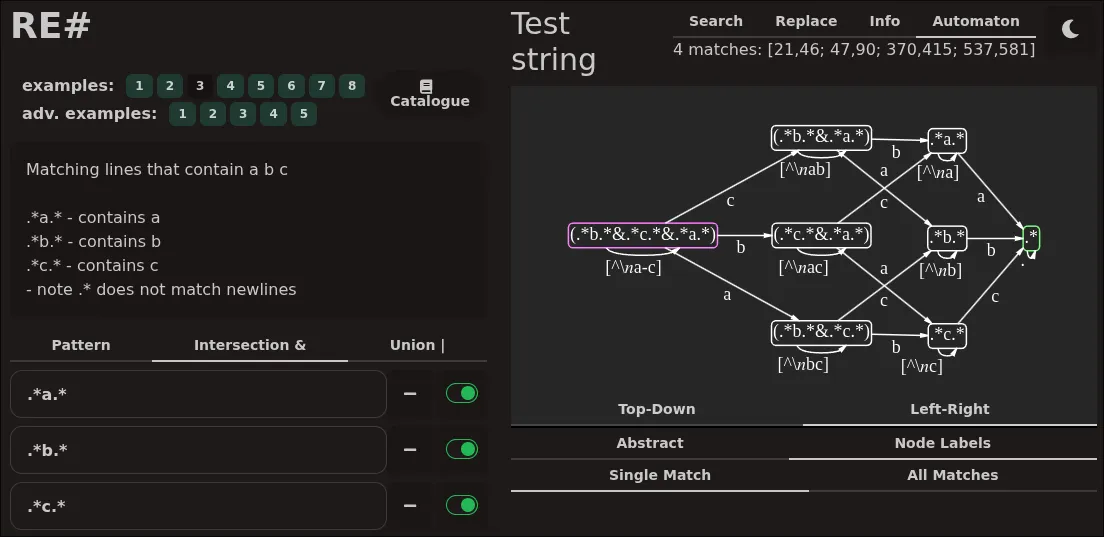Image resolution: width=1104 pixels, height=537 pixels.
Task: Select All Matches mode
Action: click(x=952, y=475)
